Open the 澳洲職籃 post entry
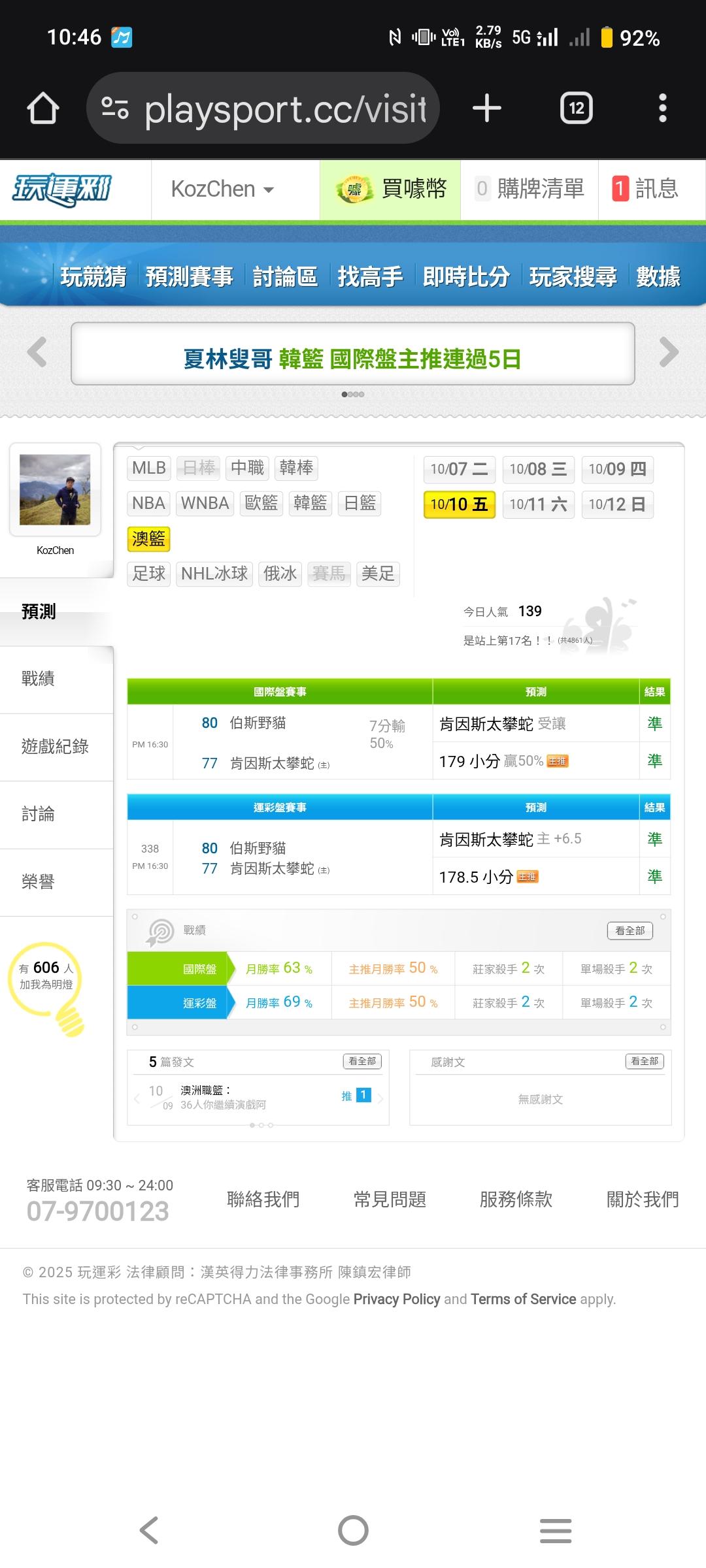 tap(223, 1098)
